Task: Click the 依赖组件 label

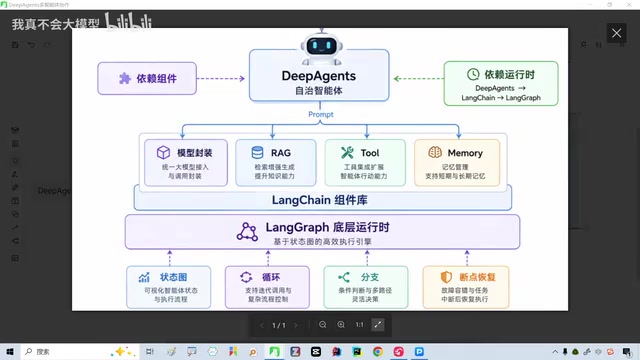Action: [x=156, y=78]
